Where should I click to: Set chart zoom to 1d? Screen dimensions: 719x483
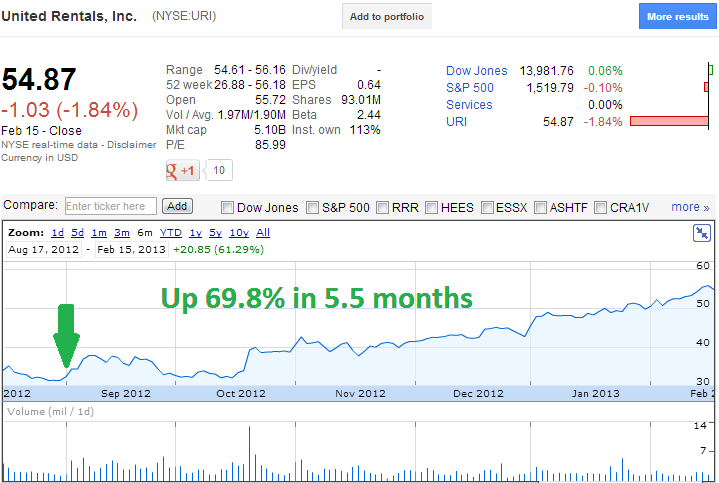point(57,233)
